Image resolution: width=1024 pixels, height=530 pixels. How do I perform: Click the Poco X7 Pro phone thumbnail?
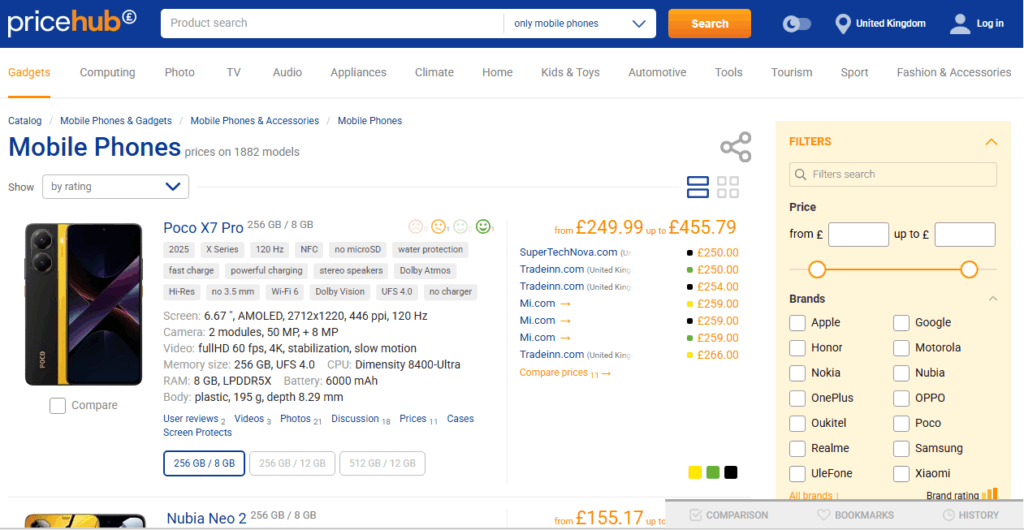pyautogui.click(x=84, y=304)
